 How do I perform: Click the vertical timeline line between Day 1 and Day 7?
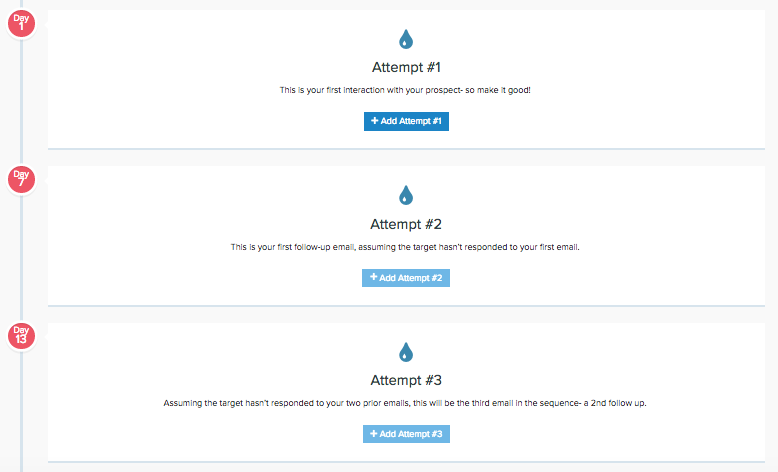coord(21,101)
